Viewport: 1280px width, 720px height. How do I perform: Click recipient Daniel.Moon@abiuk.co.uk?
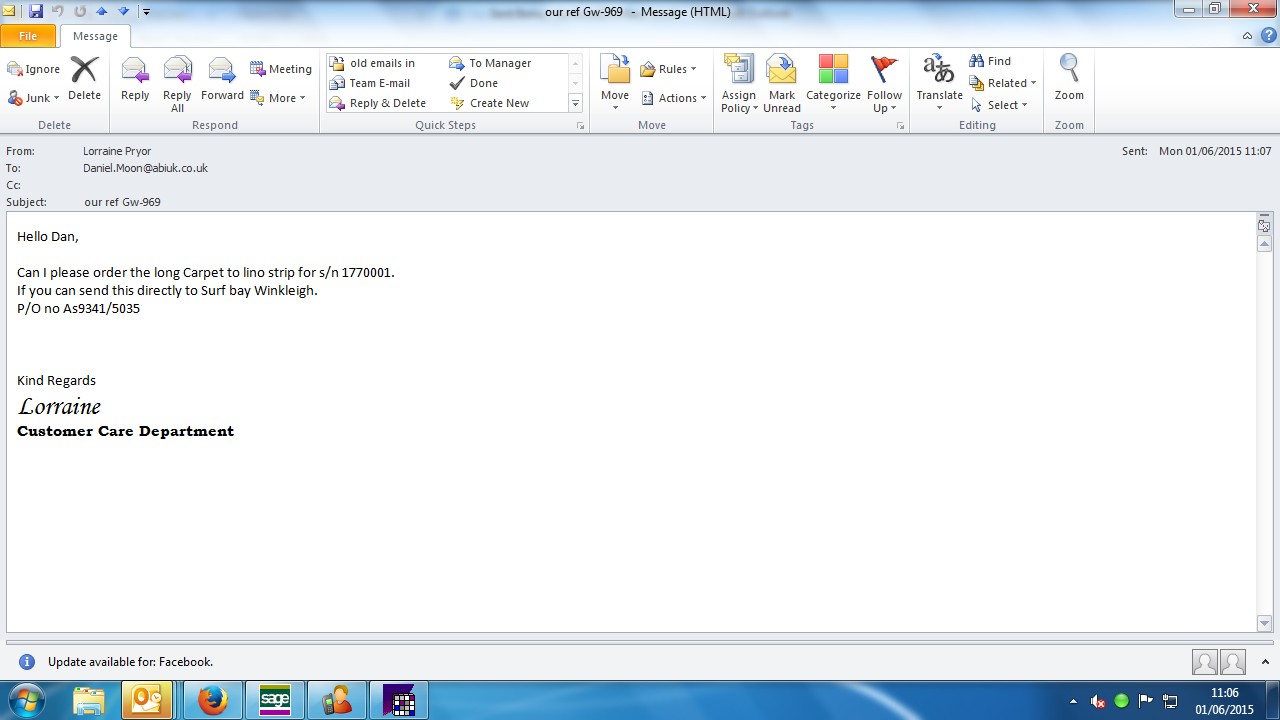[x=145, y=168]
